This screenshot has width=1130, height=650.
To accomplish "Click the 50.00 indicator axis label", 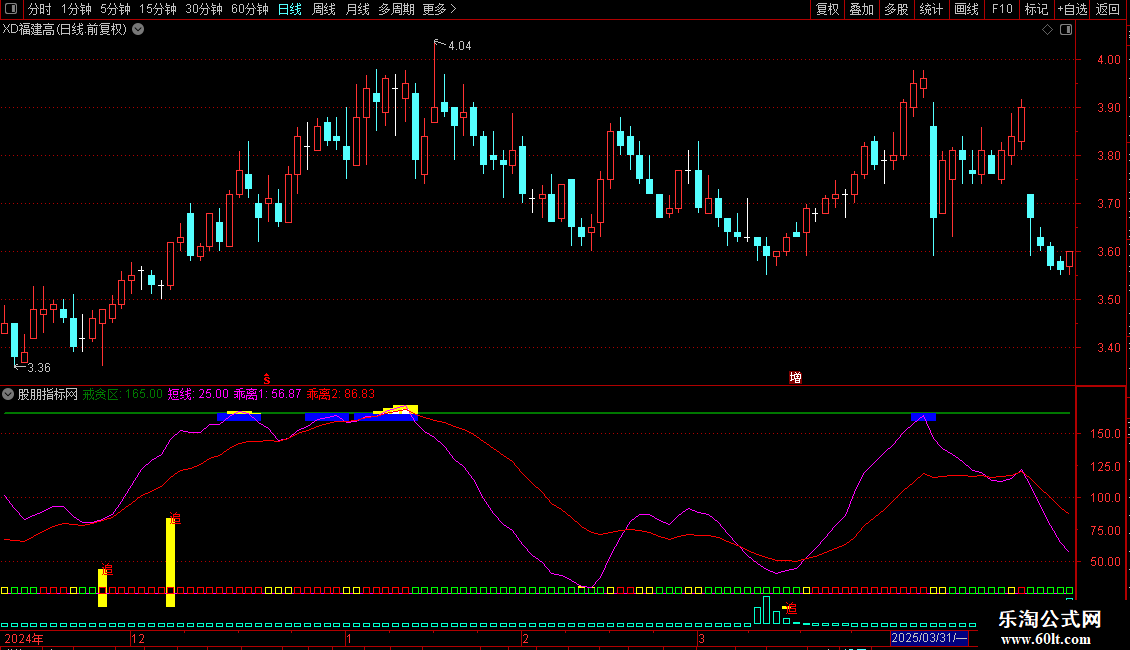I will (x=1107, y=562).
